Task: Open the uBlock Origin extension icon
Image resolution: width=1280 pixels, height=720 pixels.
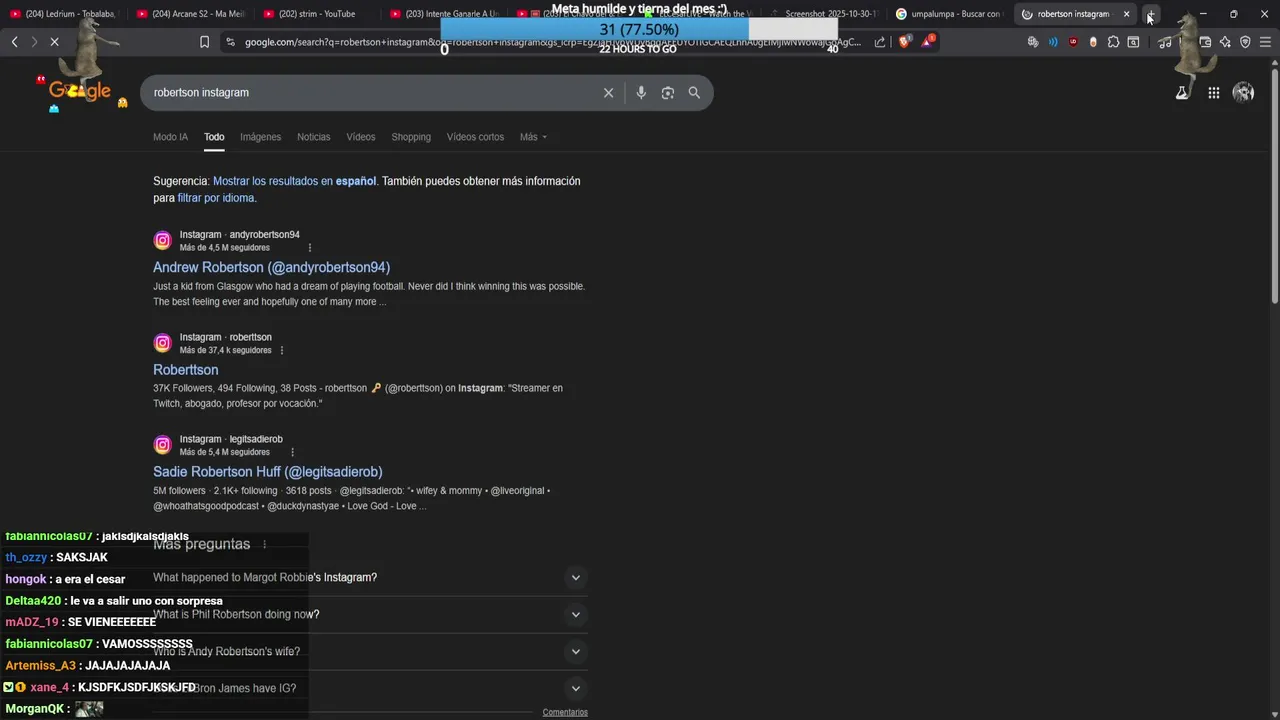Action: [1073, 42]
